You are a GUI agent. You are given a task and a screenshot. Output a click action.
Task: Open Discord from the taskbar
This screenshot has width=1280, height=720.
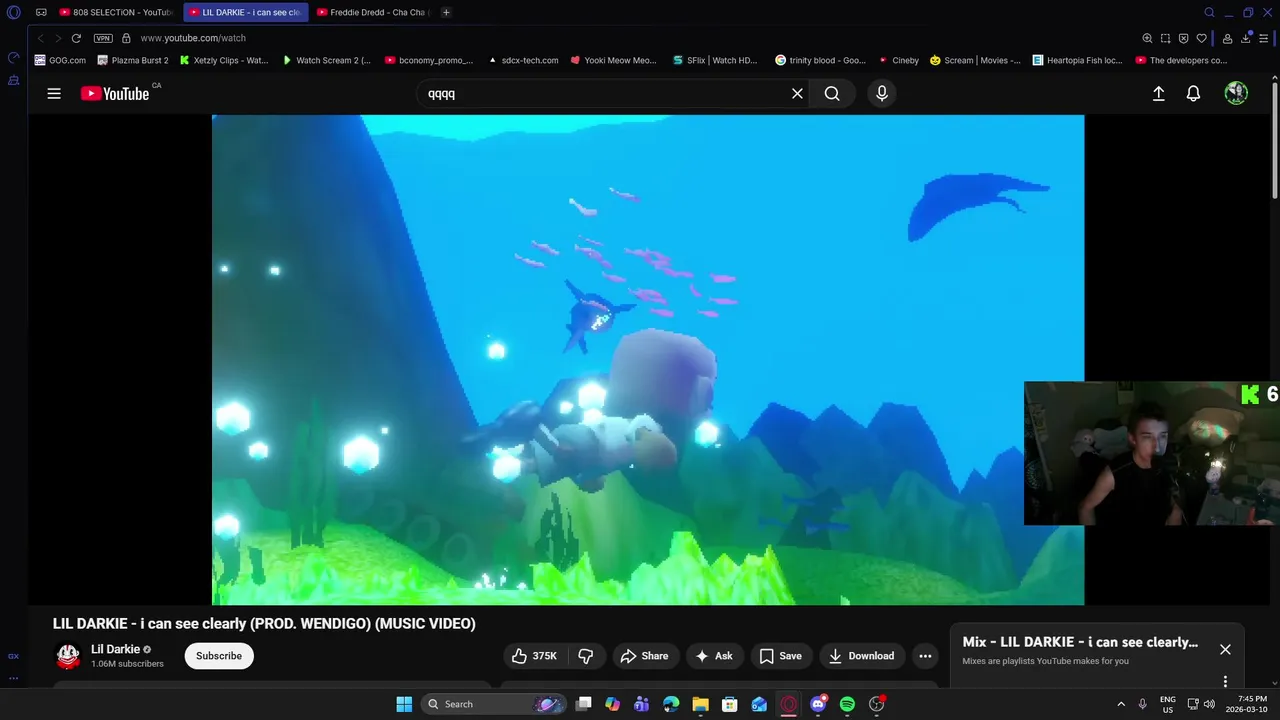[818, 704]
